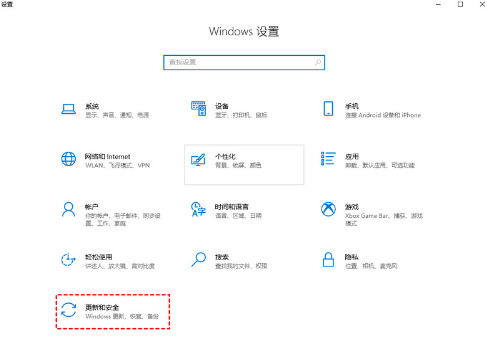Open the System laptop icon
This screenshot has width=487, height=360.
pos(69,109)
